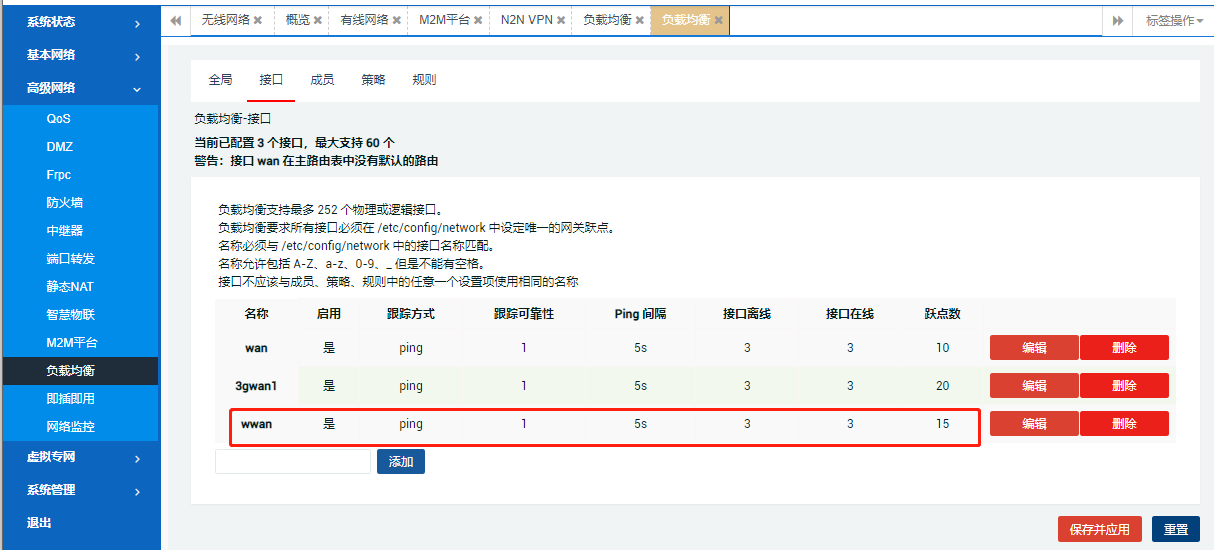Close the N2N VPN tab via x icon

561,20
